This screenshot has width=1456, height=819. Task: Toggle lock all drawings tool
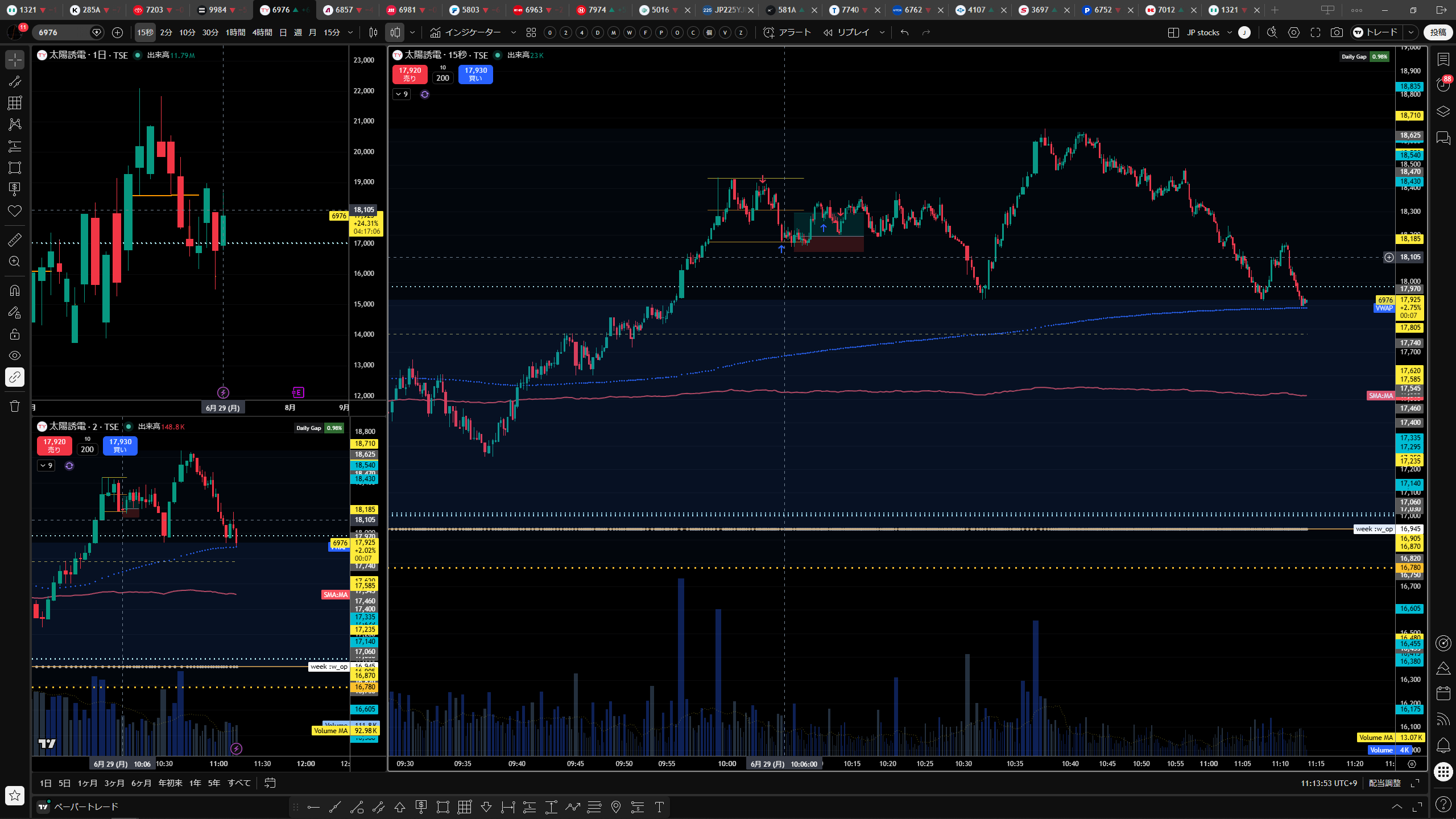pyautogui.click(x=15, y=334)
